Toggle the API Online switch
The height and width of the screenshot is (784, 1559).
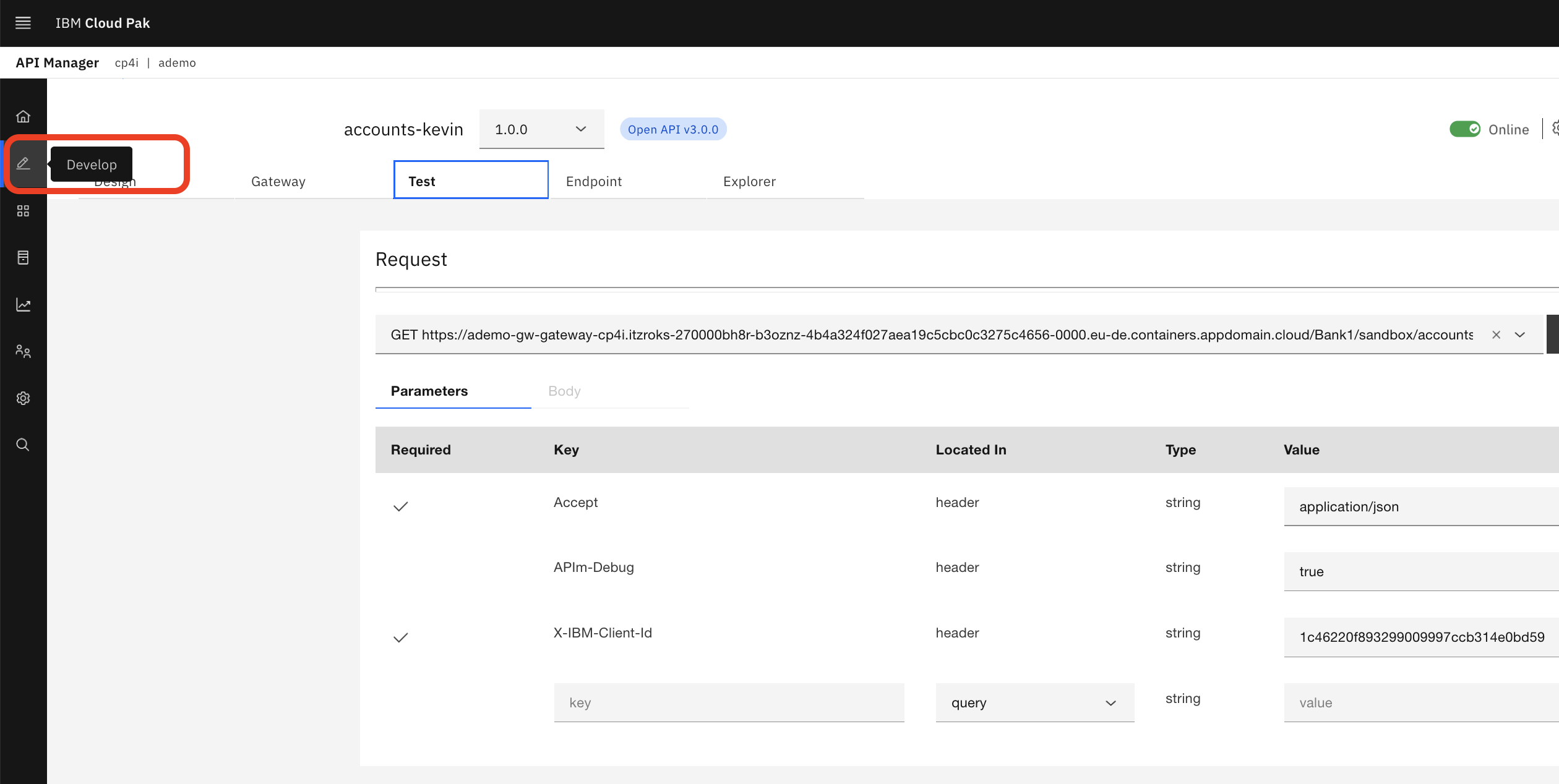pos(1465,129)
